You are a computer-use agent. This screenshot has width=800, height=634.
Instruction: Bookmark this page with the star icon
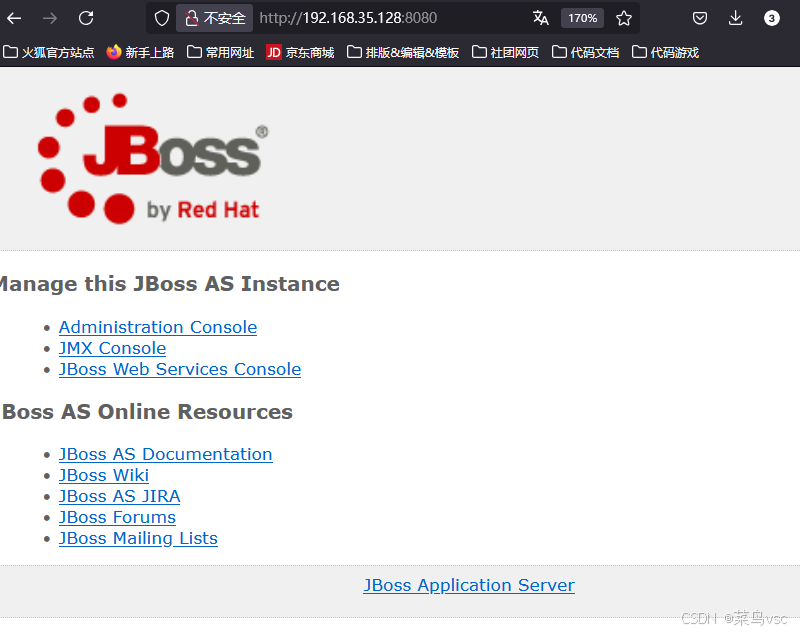tap(623, 18)
